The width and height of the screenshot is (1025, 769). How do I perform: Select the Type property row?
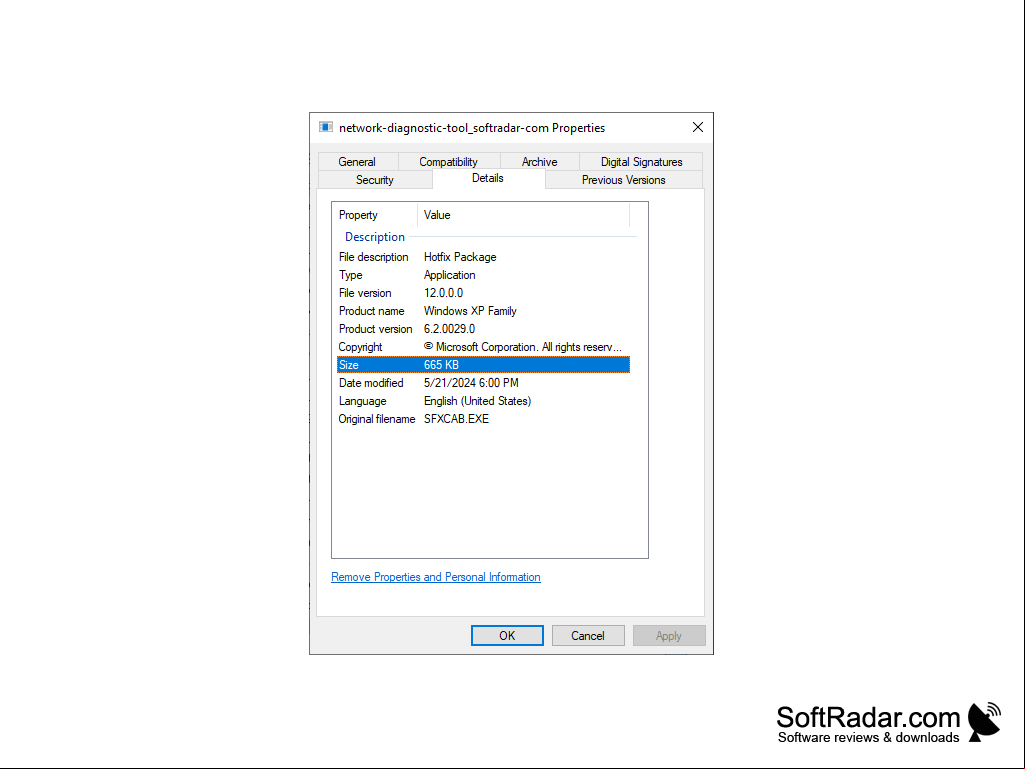click(x=483, y=275)
